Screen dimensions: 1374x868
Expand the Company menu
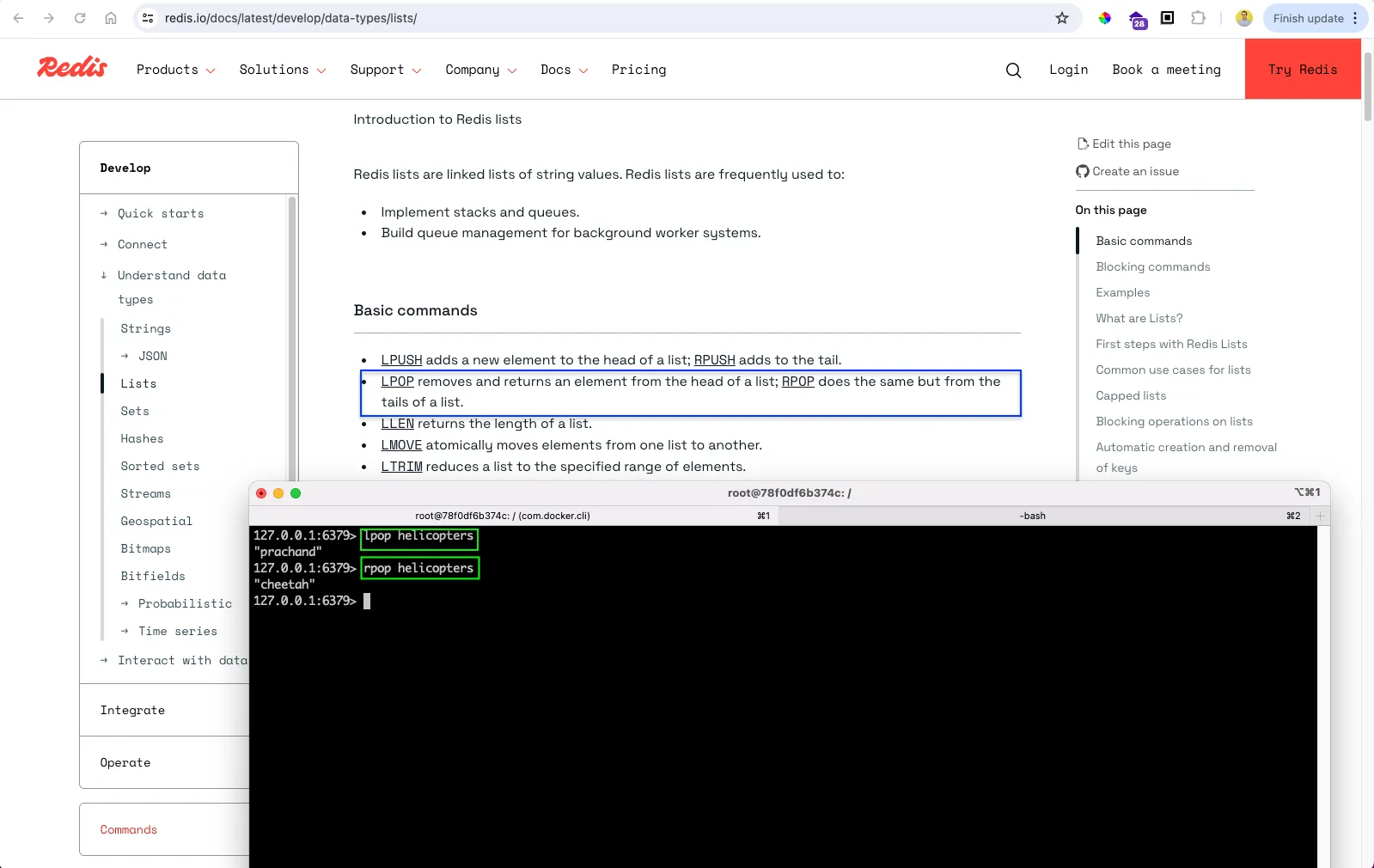(481, 70)
